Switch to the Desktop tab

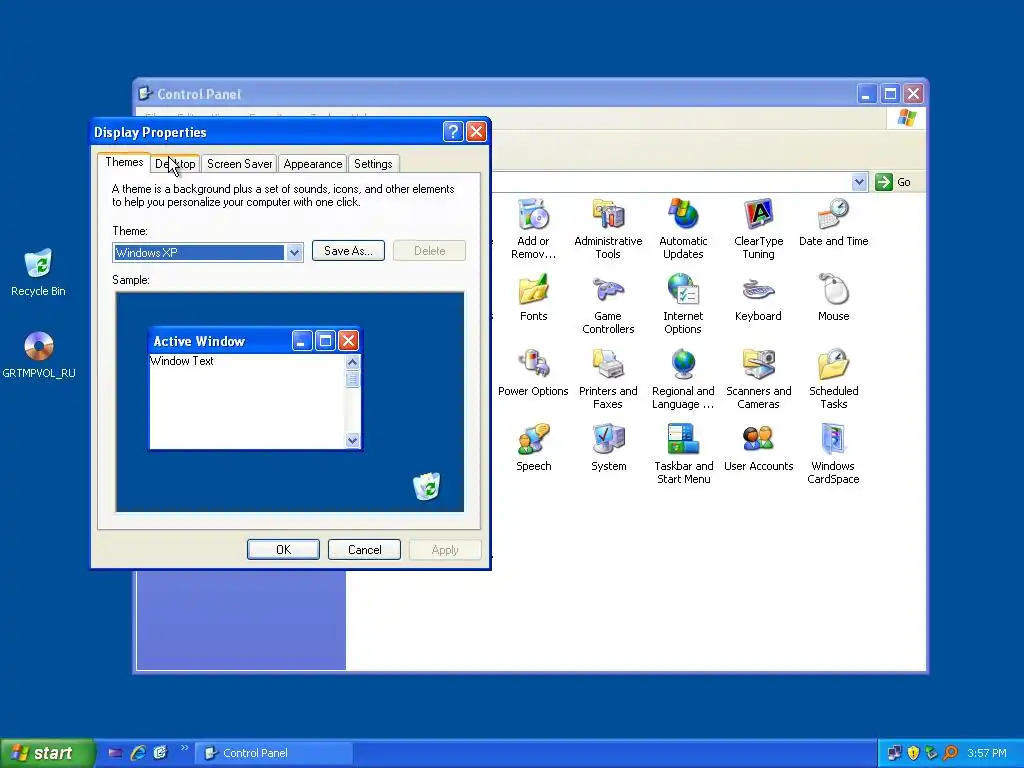tap(175, 164)
